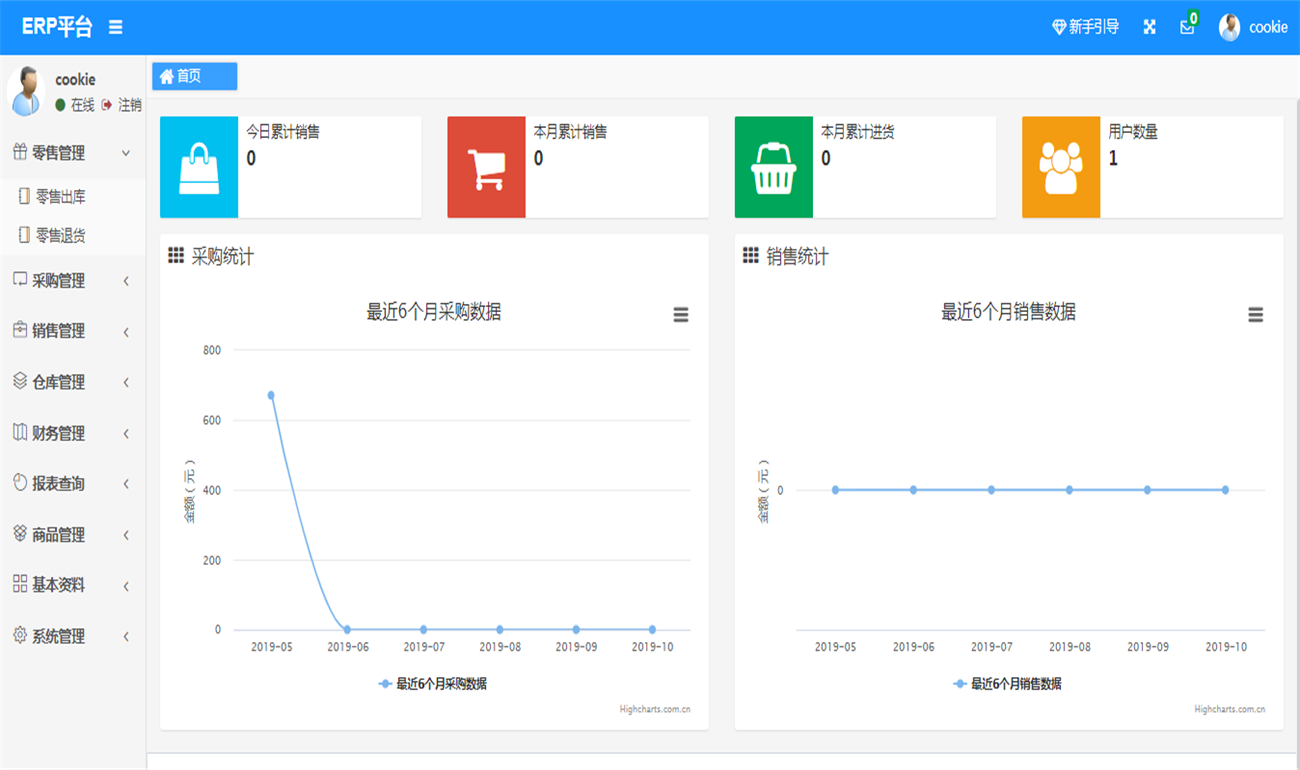This screenshot has width=1300, height=770.
Task: Toggle the sidebar hamburger menu icon
Action: [x=116, y=27]
